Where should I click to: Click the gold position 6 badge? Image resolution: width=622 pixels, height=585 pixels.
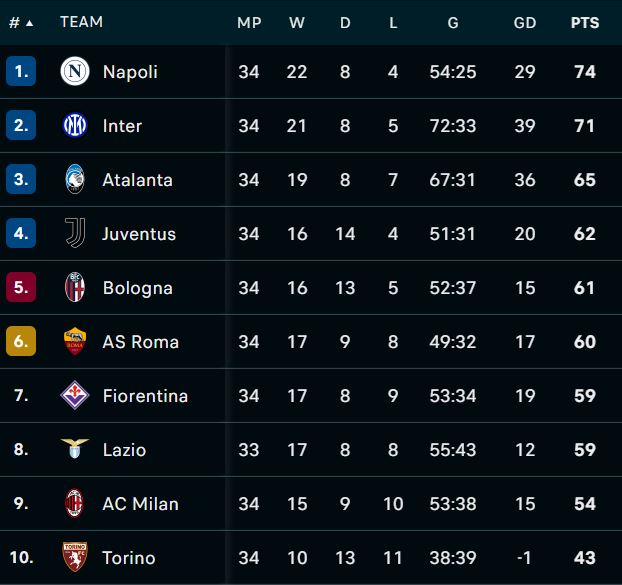[21, 341]
